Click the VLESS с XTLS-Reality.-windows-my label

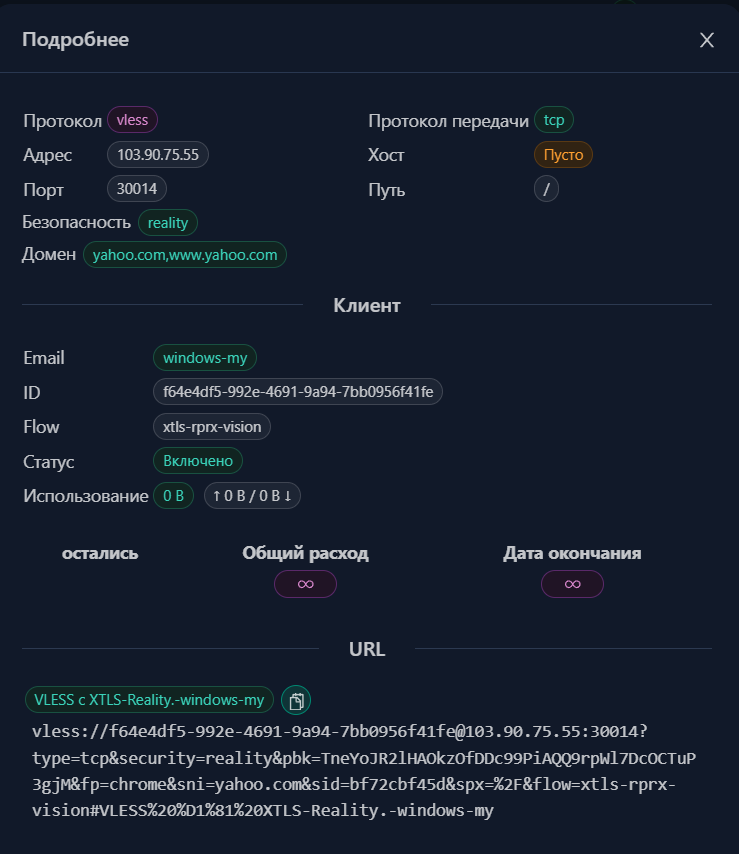click(149, 700)
